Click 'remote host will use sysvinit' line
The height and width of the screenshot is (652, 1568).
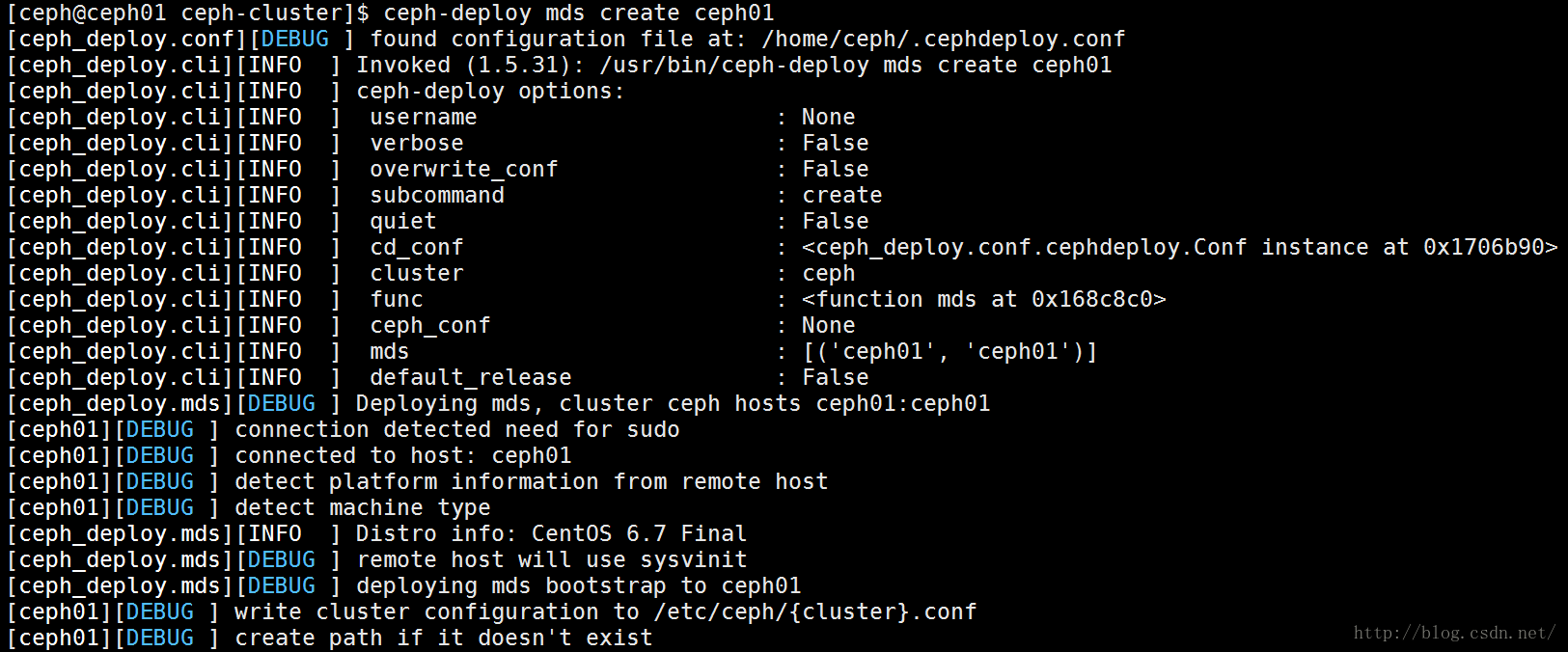552,560
